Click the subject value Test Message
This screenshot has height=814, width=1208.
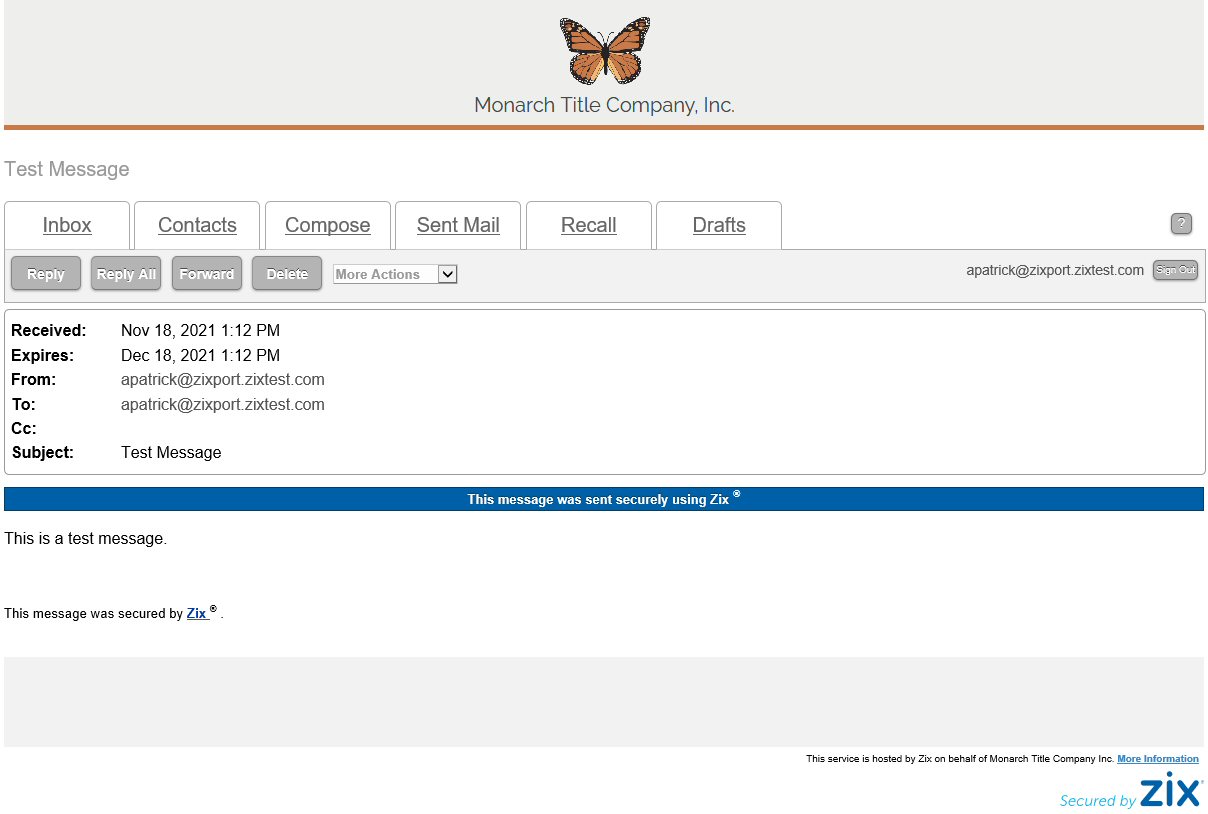pos(171,453)
